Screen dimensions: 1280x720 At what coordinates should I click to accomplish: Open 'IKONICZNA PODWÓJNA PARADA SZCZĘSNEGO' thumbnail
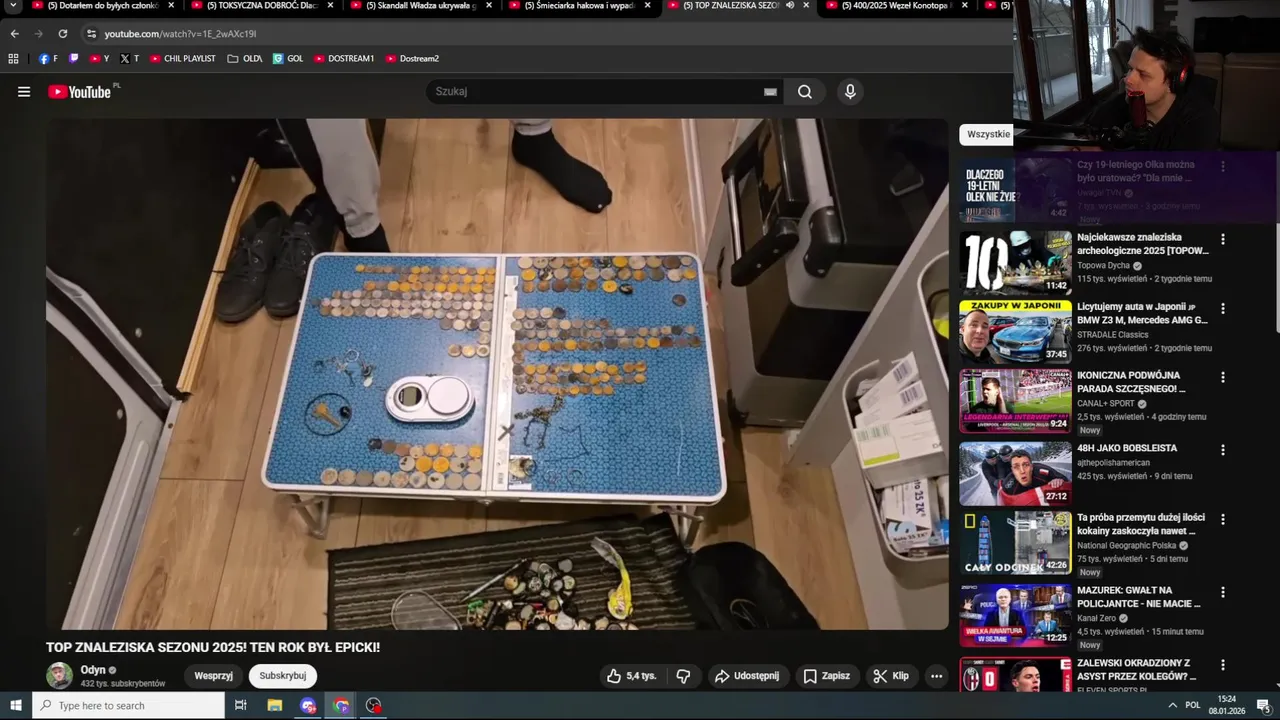pos(1015,401)
